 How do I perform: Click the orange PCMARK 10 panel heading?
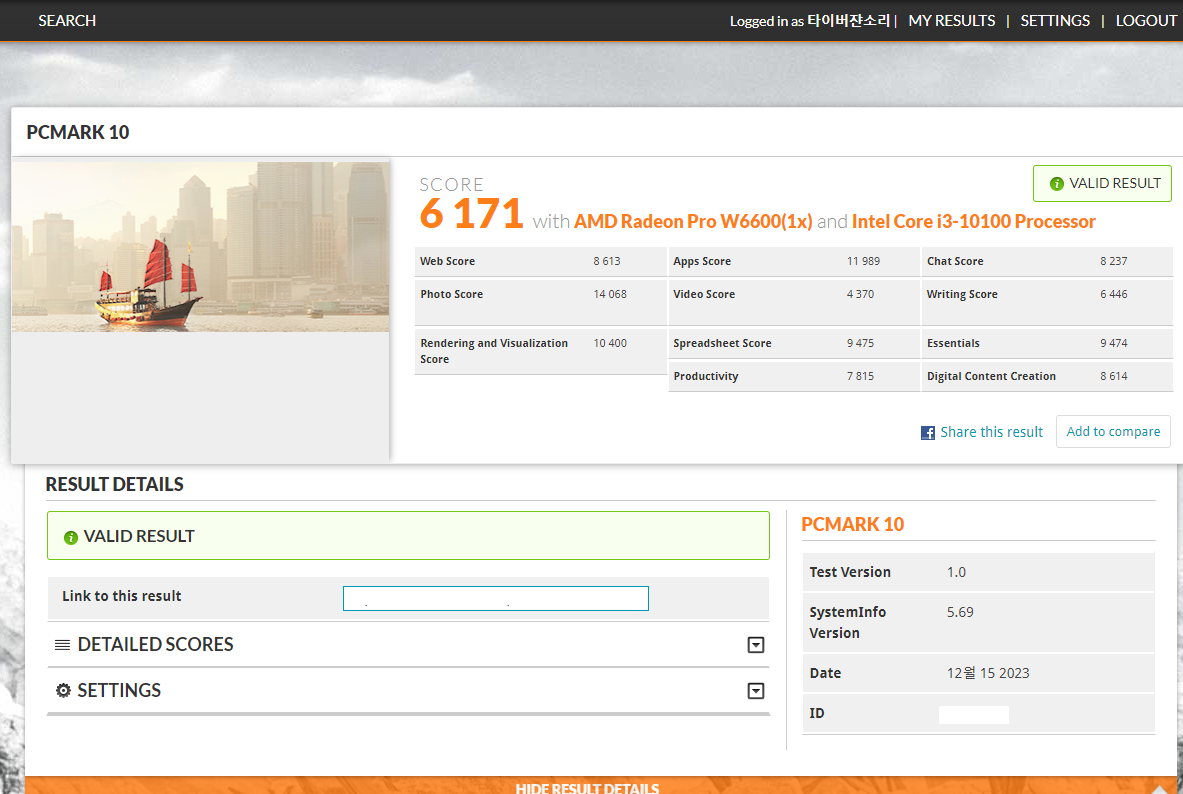click(853, 525)
